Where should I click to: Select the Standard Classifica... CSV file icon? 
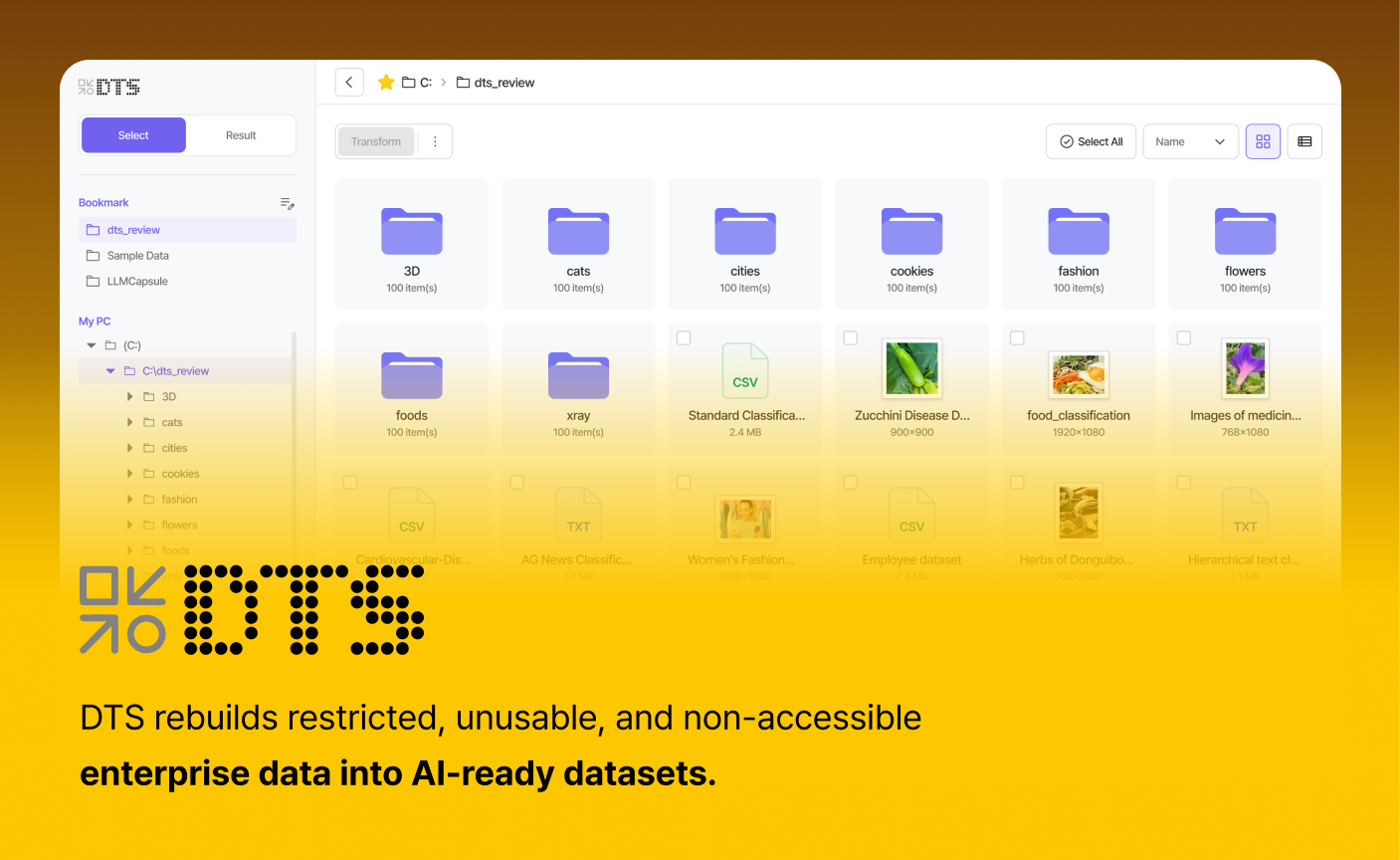(745, 370)
